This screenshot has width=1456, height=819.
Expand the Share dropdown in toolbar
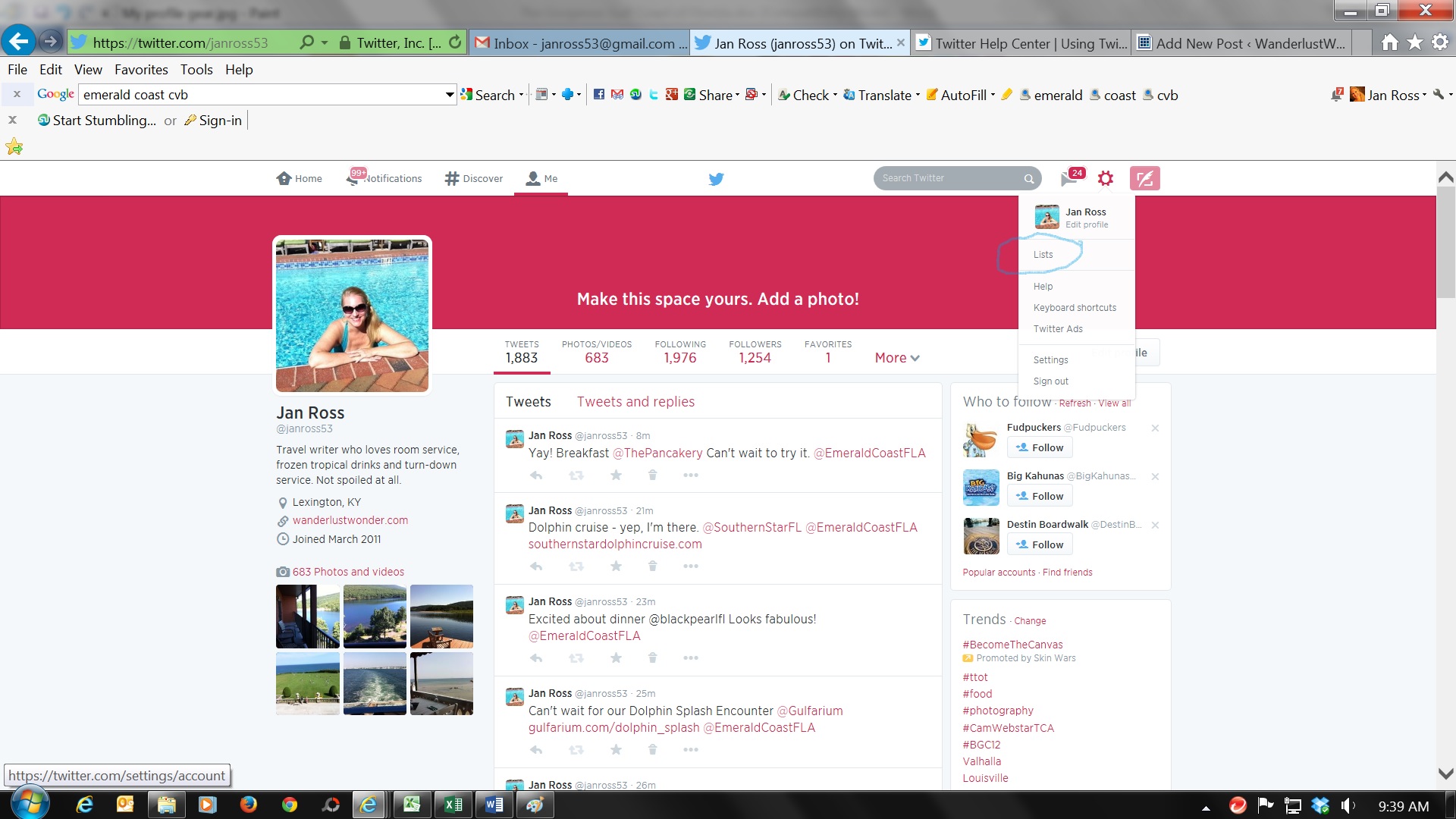736,96
